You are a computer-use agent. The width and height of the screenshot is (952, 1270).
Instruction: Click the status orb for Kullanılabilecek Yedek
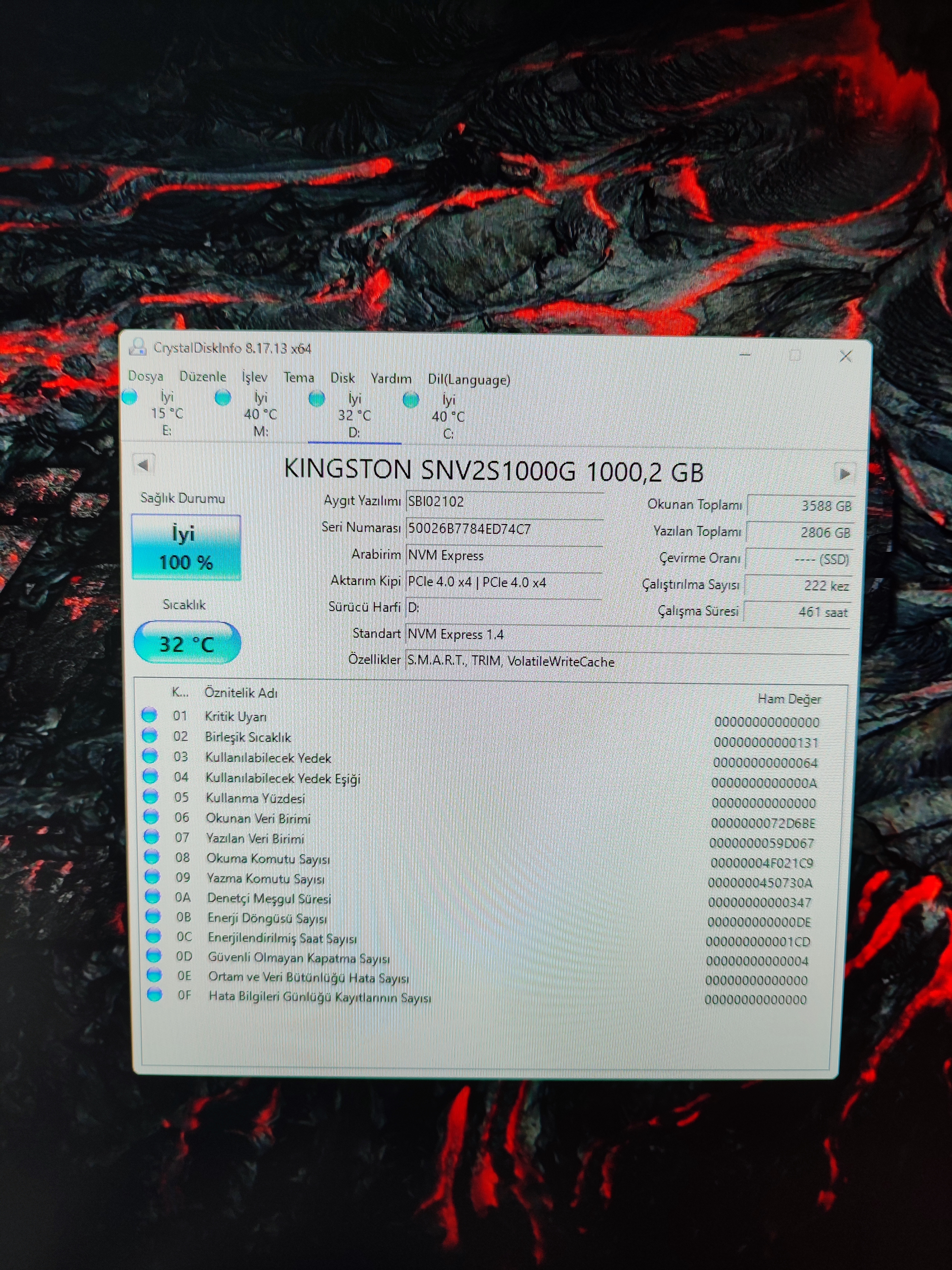pos(150,756)
